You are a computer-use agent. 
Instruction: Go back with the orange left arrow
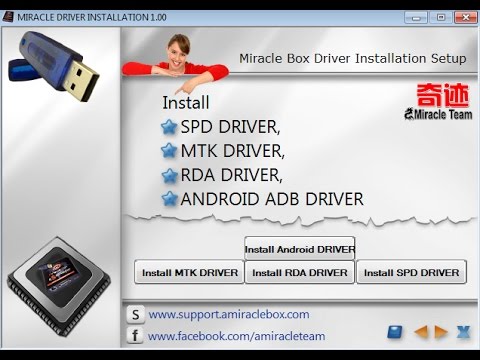coord(421,332)
